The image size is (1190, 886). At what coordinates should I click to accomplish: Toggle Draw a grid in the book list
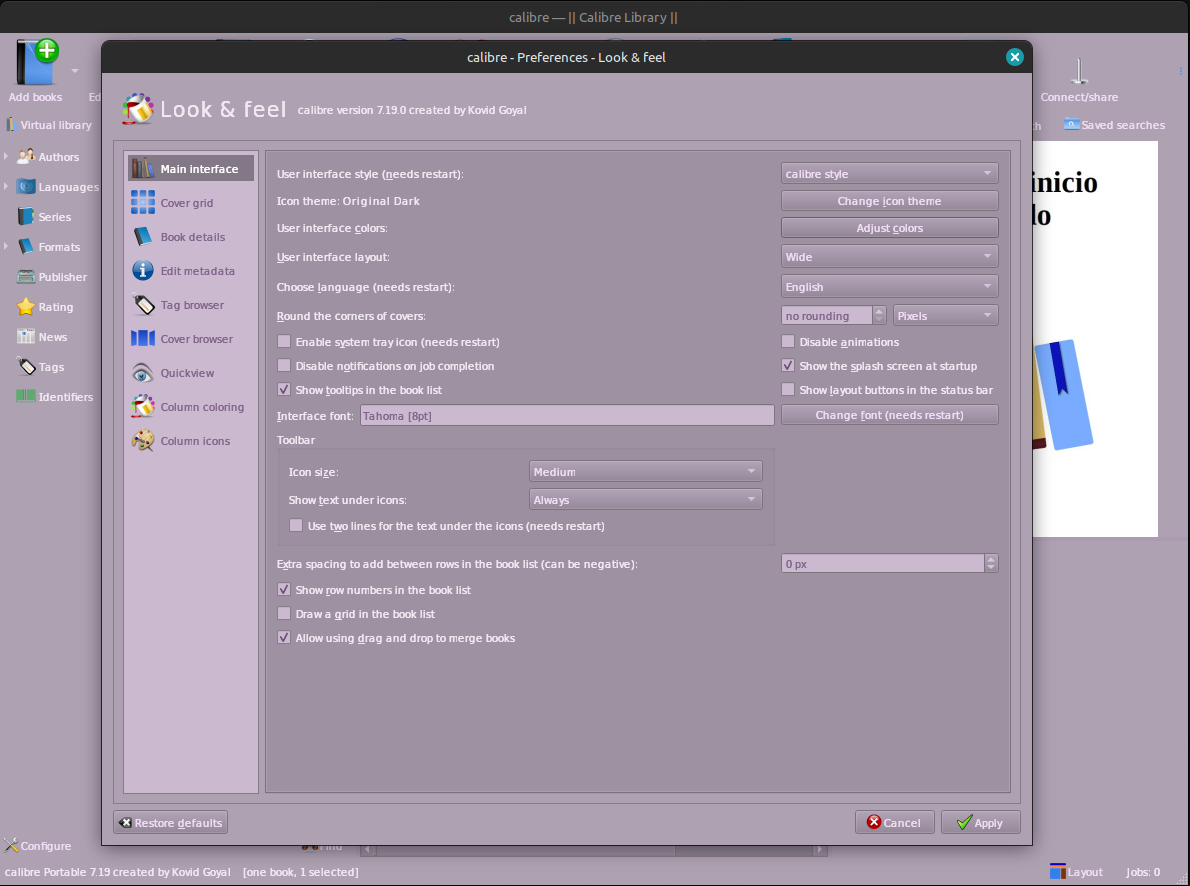pyautogui.click(x=284, y=613)
